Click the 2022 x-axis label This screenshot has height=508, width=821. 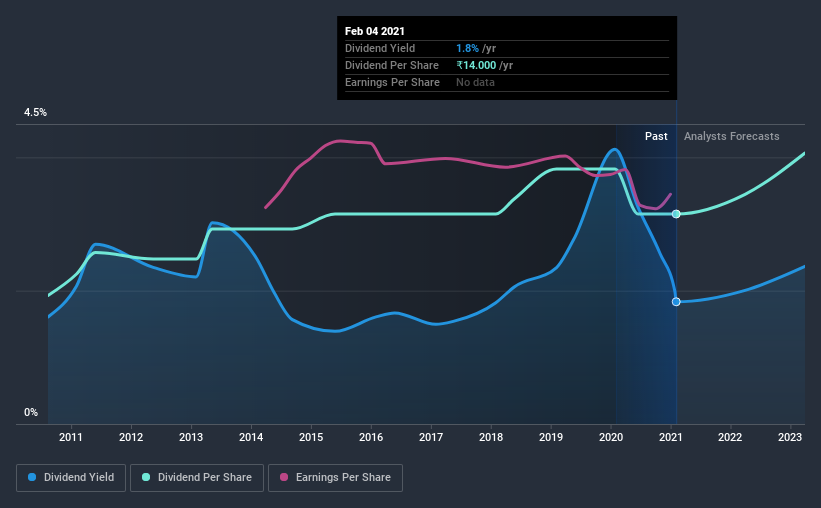pyautogui.click(x=730, y=437)
